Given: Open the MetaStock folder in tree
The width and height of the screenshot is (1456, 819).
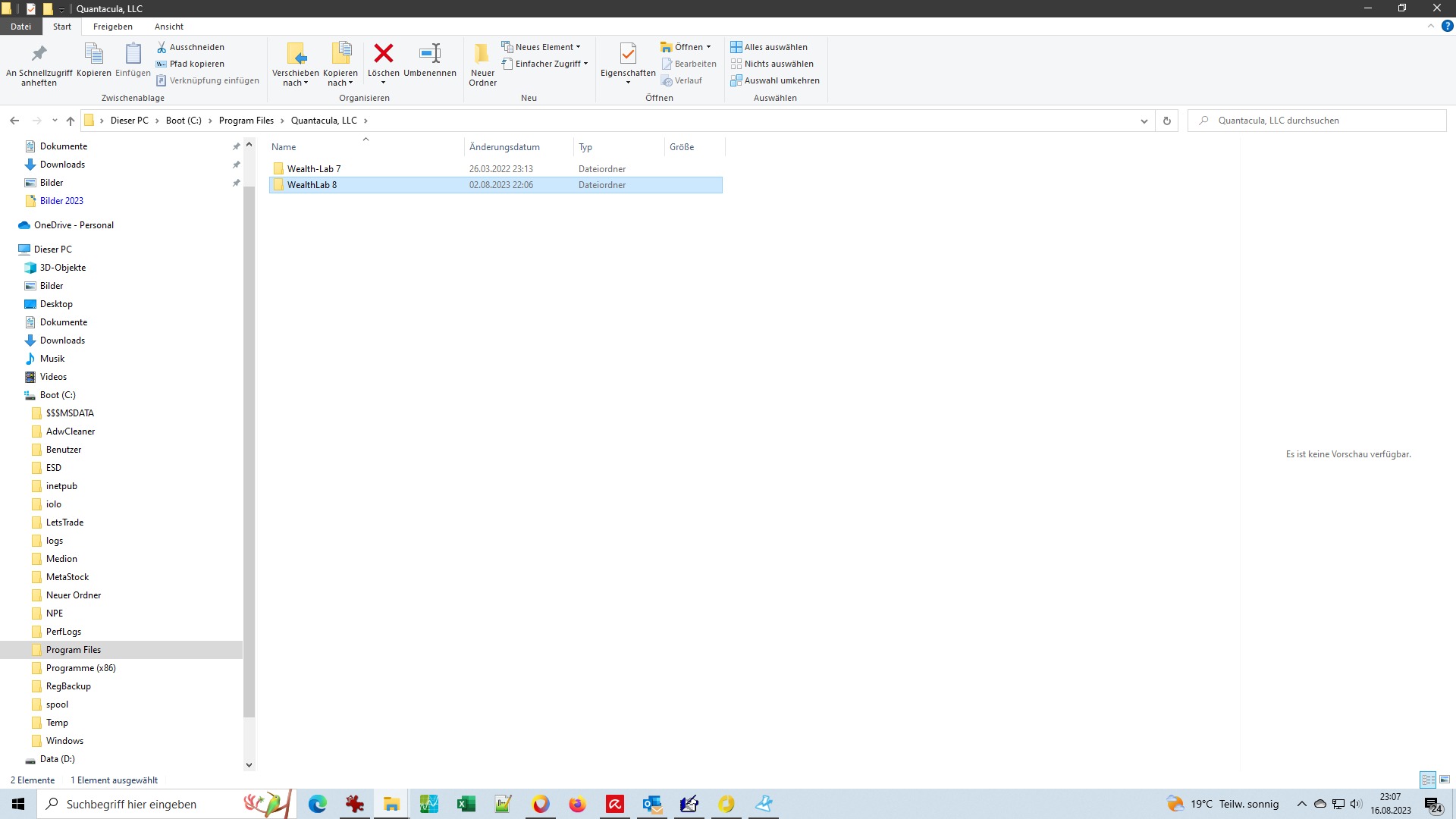Looking at the screenshot, I should click(67, 577).
